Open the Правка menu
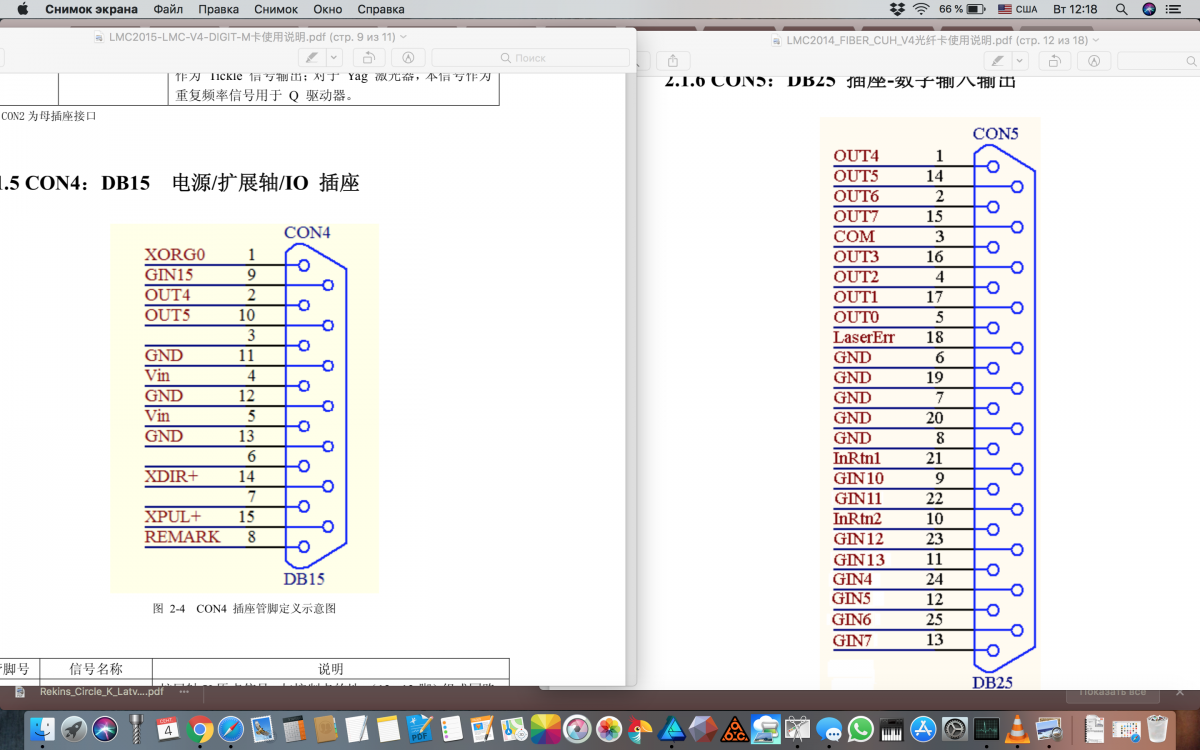Image resolution: width=1200 pixels, height=750 pixels. coord(218,9)
